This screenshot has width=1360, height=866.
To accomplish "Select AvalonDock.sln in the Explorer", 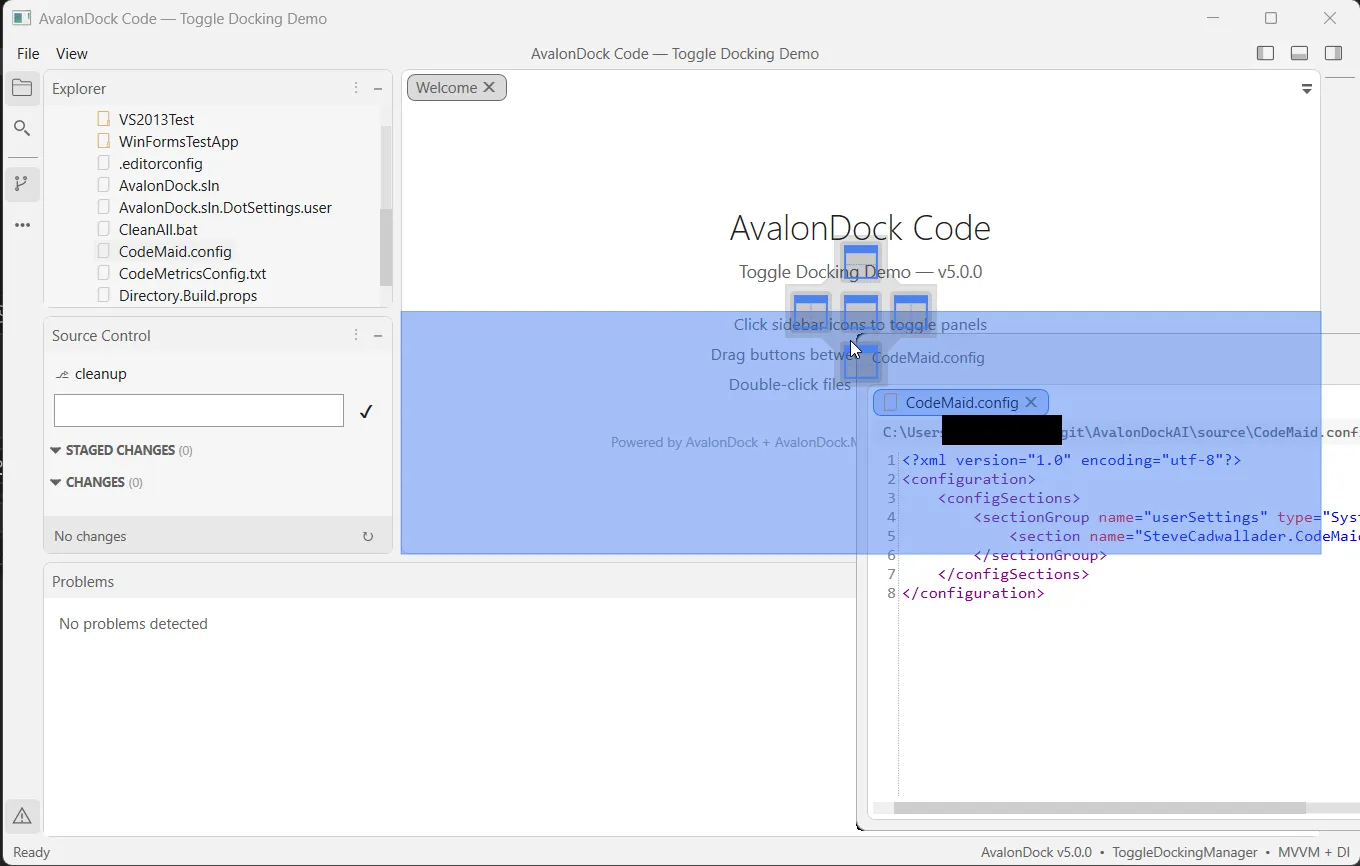I will point(169,185).
